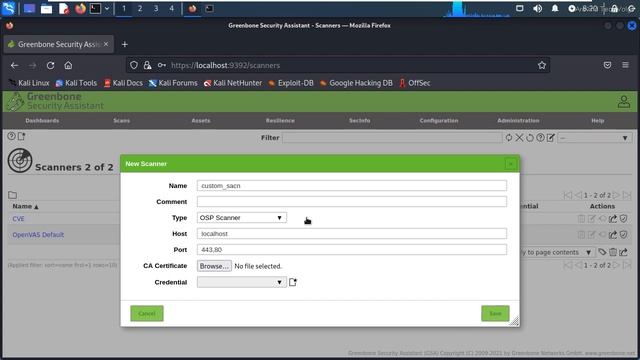Open notifications bell in system tray
This screenshot has height=360, width=640.
click(555, 9)
